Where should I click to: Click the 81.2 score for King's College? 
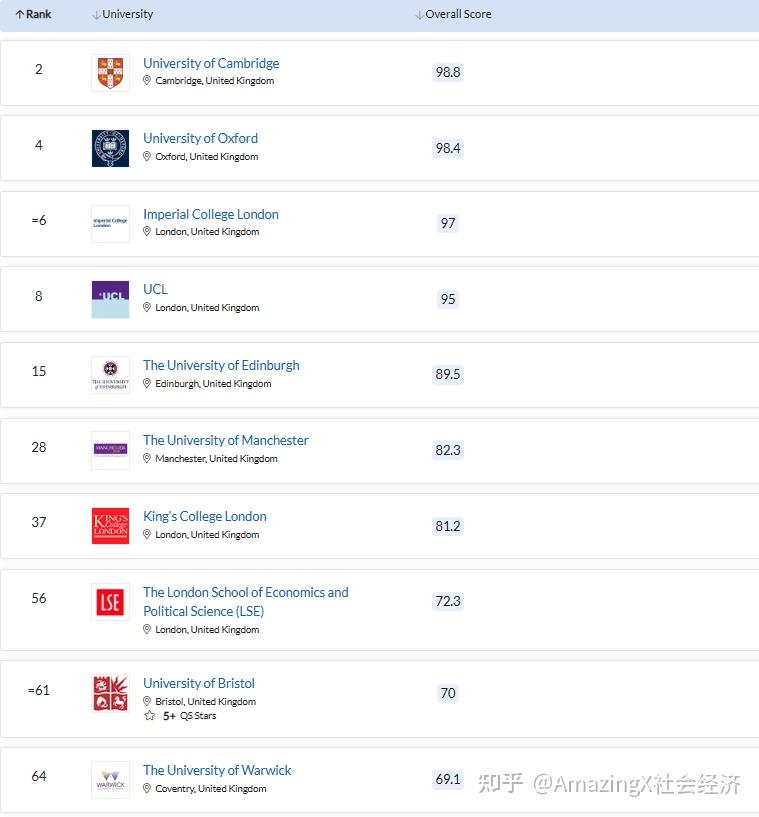coord(448,526)
